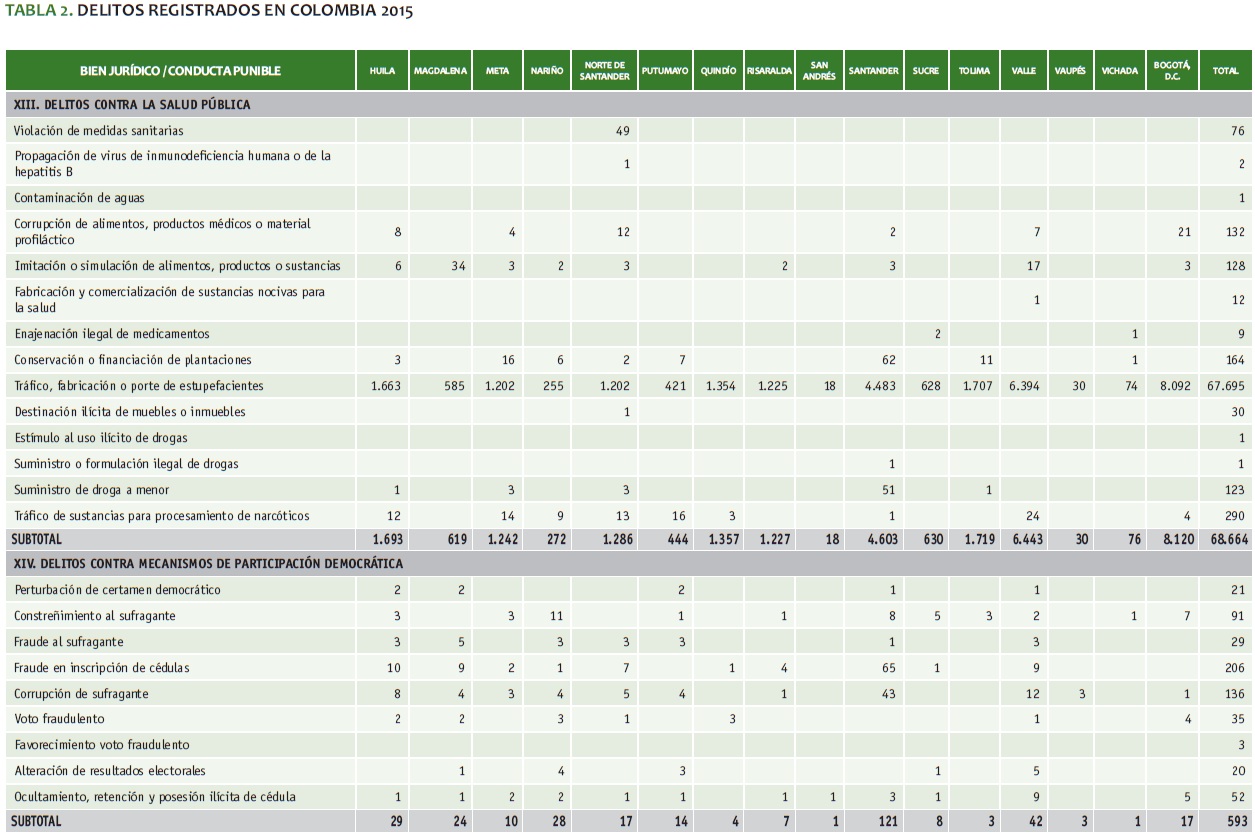Screen dimensions: 1255x836
Task: Click the value 593 in the last subtotal row
Action: click(1233, 822)
